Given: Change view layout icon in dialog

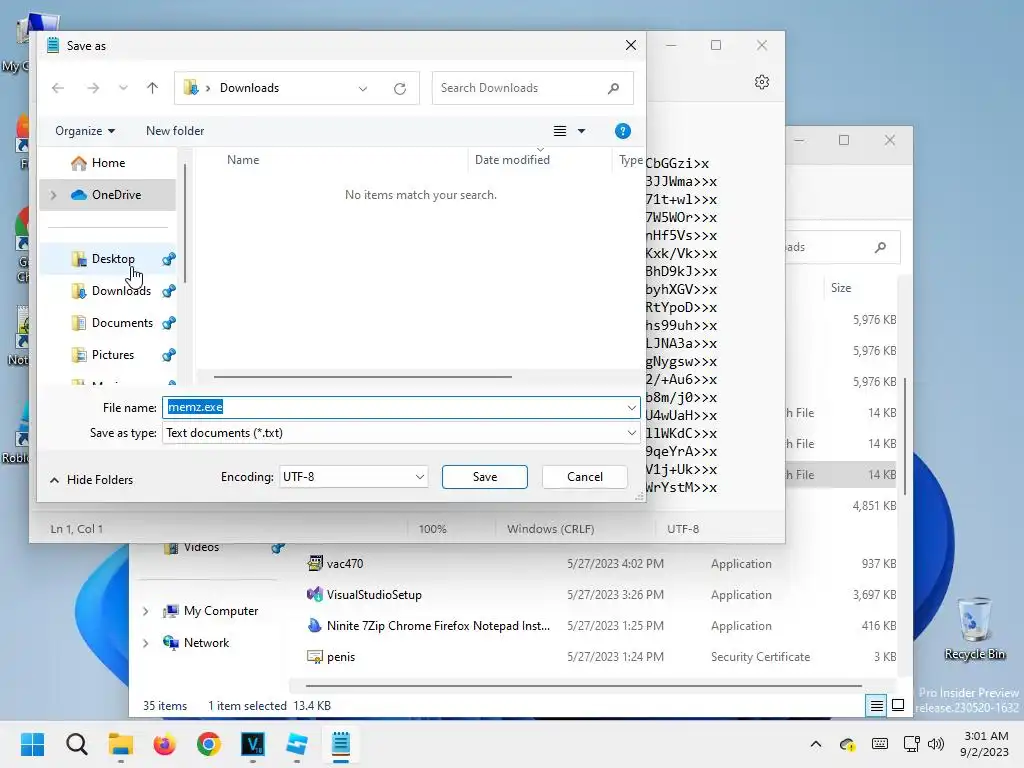Looking at the screenshot, I should coord(560,131).
